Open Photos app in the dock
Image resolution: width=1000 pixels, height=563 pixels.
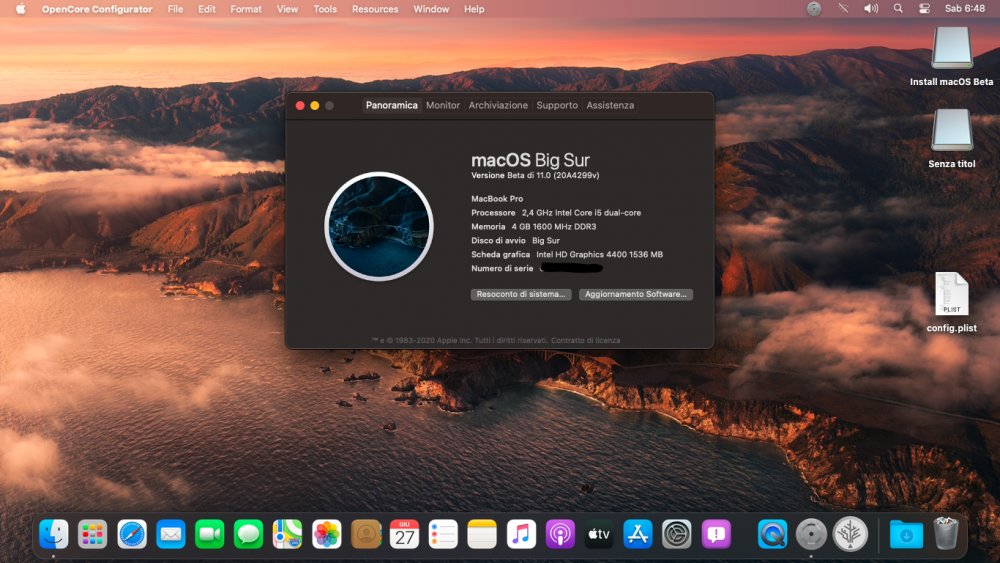tap(327, 534)
